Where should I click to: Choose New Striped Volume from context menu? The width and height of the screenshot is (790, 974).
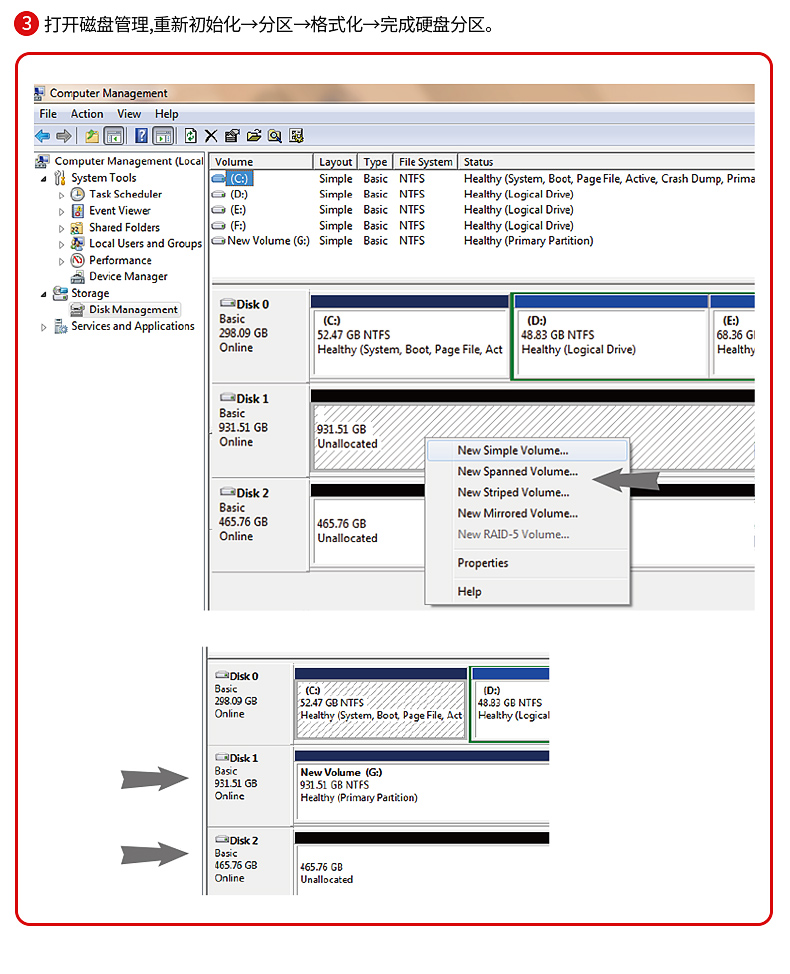pyautogui.click(x=527, y=493)
